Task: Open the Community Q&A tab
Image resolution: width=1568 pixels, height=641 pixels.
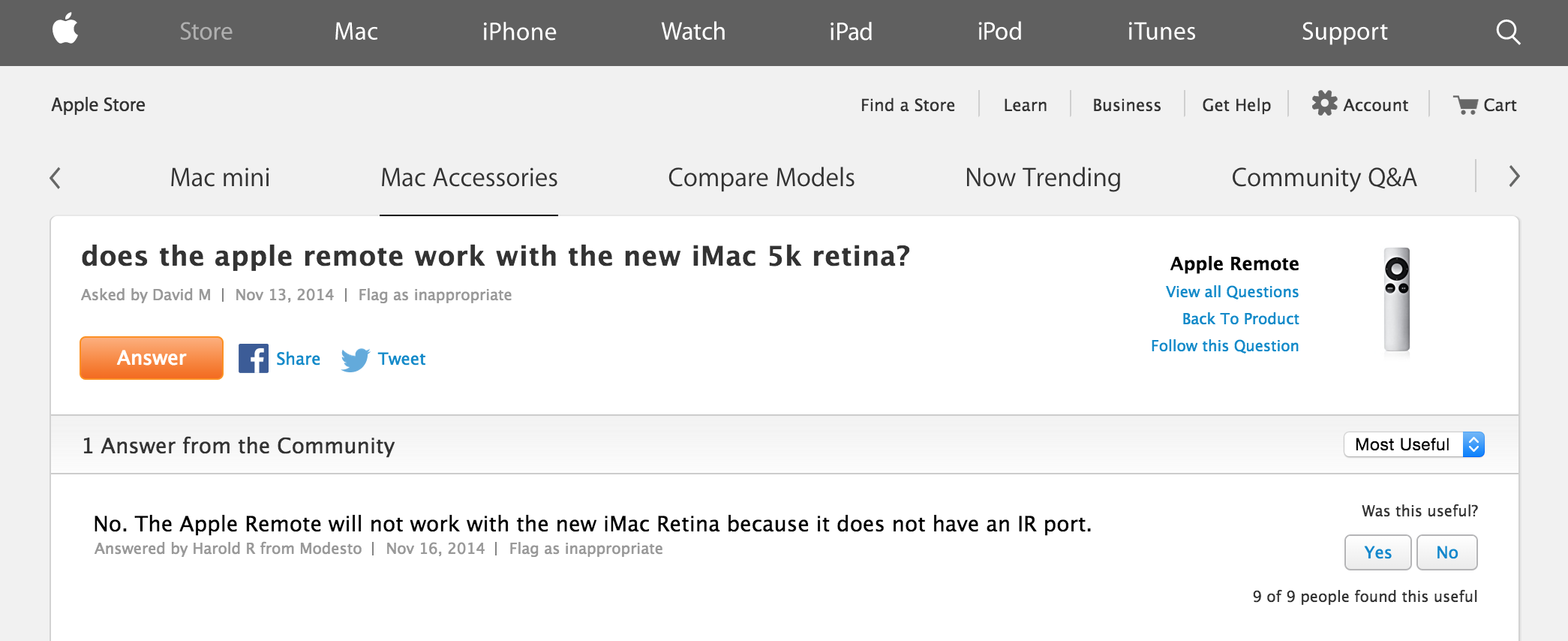Action: pos(1323,178)
